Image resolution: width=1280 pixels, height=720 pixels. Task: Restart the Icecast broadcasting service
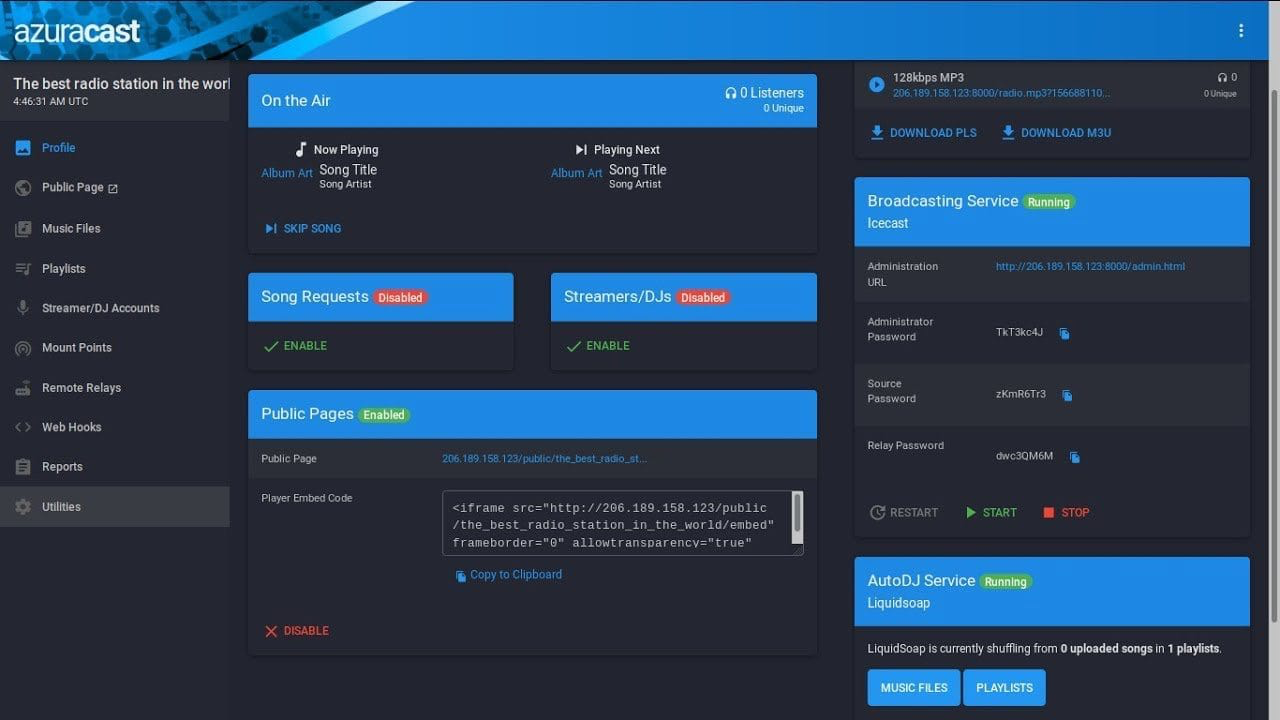(x=904, y=512)
